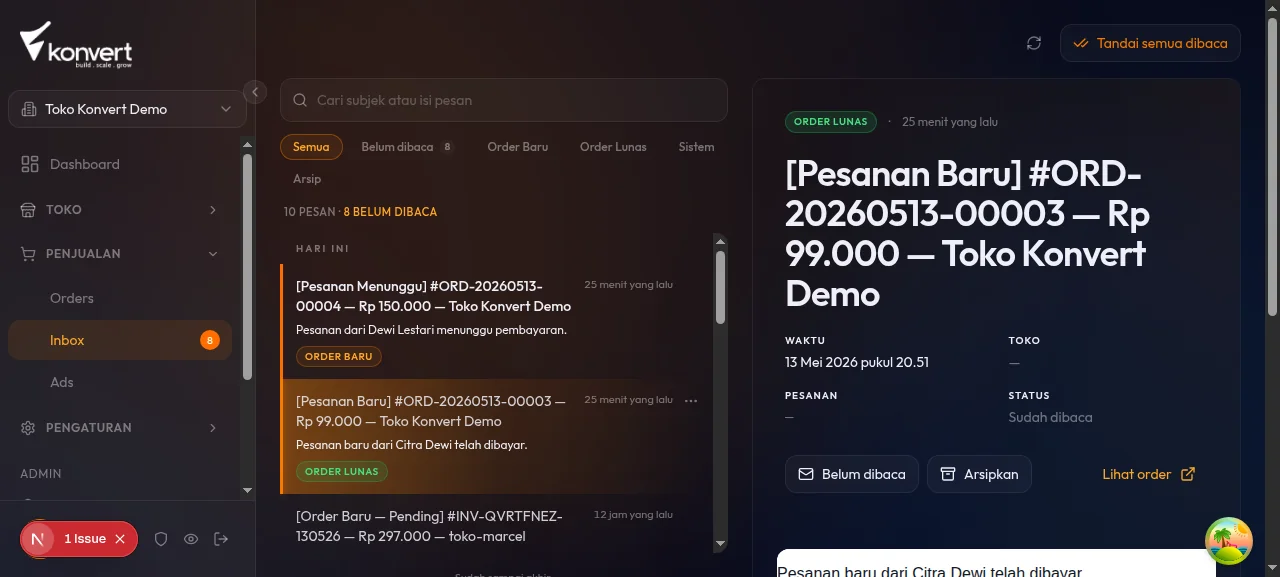Click 12 jam yang lalu timestamp
The image size is (1280, 577).
(x=633, y=515)
